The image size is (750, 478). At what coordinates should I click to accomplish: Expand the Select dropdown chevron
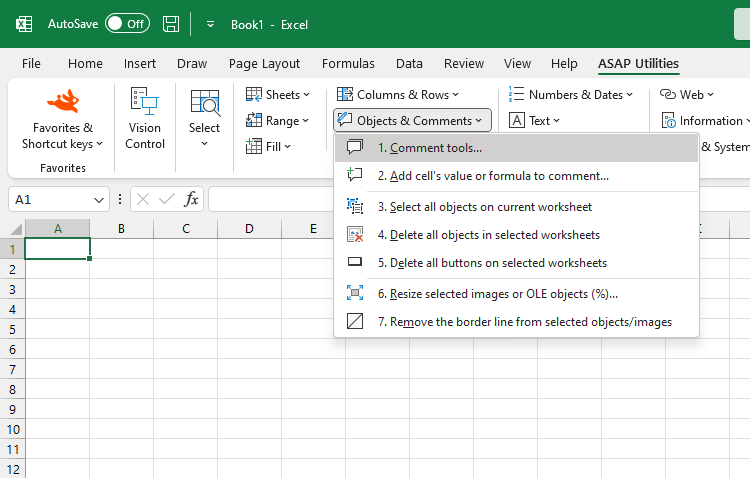[x=204, y=144]
